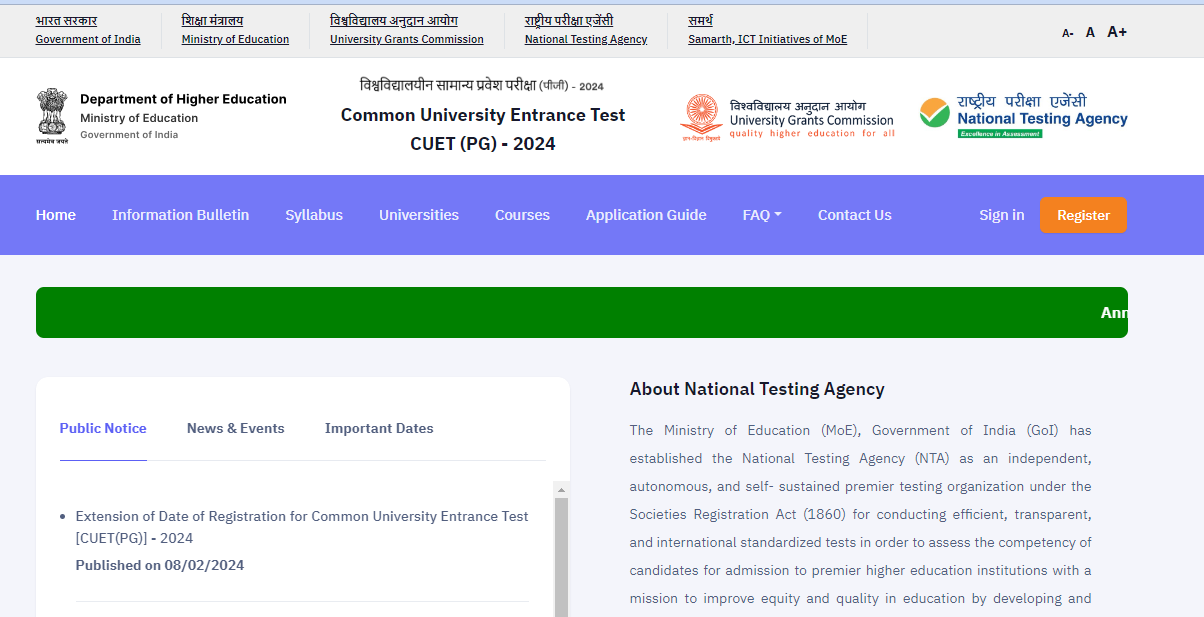Image resolution: width=1204 pixels, height=617 pixels.
Task: Click the National Testing Agency logo
Action: (1023, 117)
